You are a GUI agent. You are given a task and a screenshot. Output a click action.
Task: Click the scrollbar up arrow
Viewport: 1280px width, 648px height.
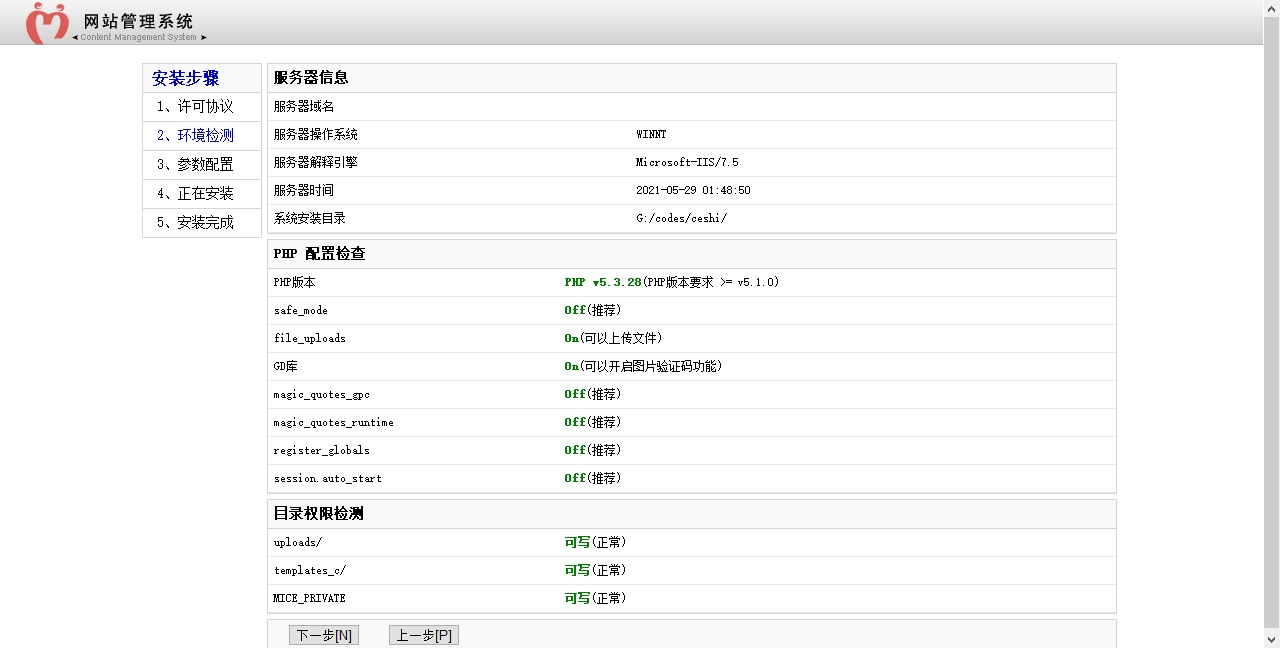(1271, 8)
